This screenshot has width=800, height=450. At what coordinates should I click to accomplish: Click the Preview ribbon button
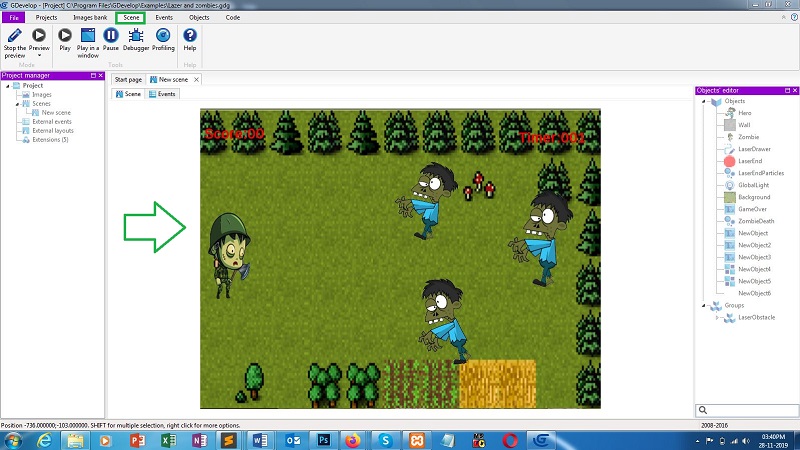point(39,40)
